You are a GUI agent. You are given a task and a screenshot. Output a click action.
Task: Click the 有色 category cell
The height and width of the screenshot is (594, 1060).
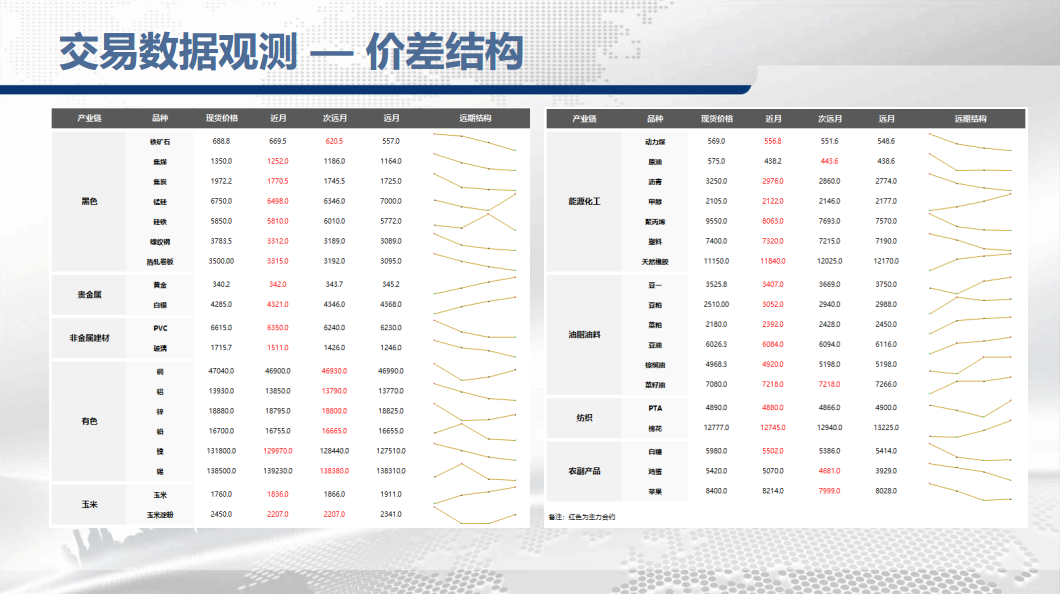pos(90,421)
